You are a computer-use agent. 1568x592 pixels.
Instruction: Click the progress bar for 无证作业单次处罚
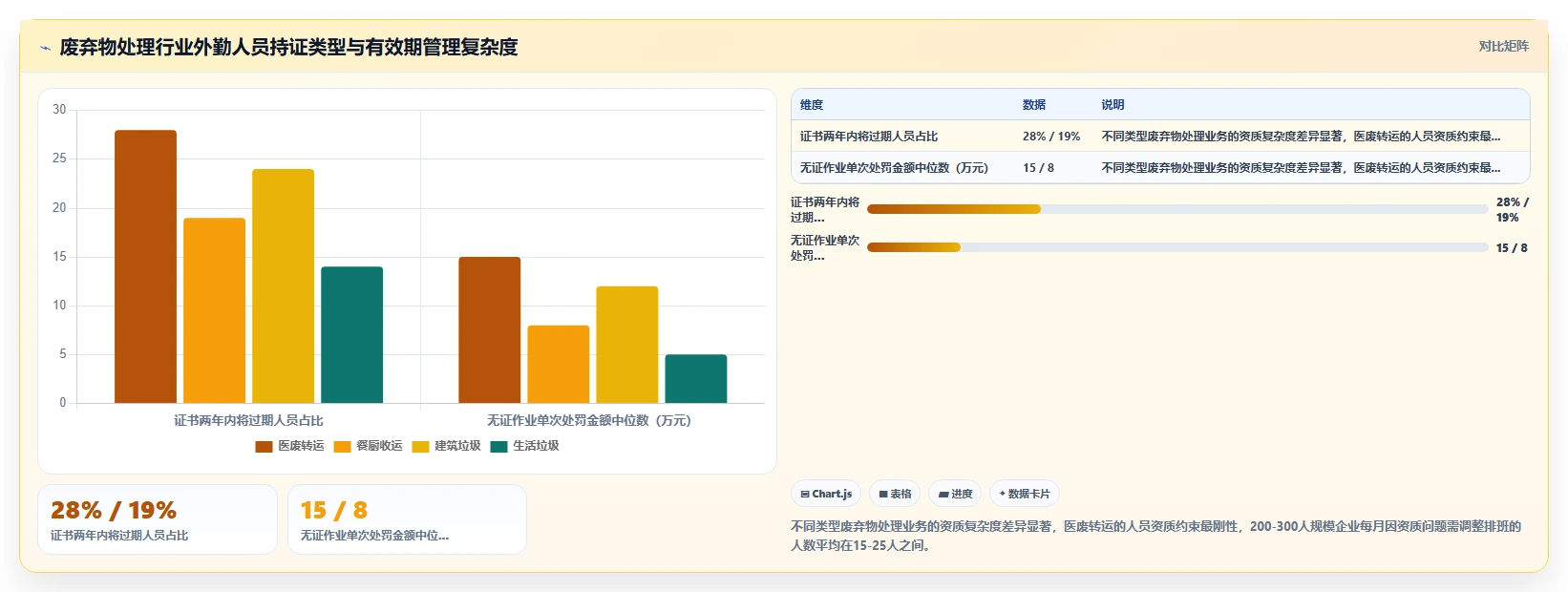(1177, 247)
